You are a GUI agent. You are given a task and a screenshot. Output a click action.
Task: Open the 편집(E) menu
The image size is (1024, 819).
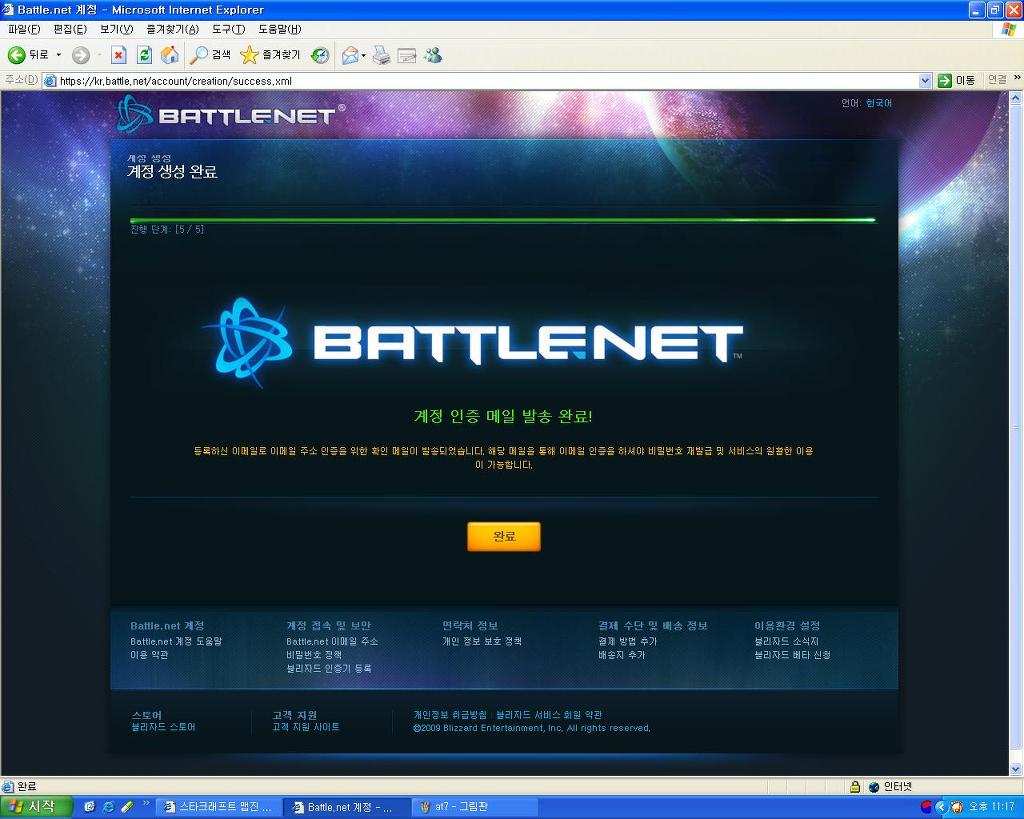(x=70, y=29)
